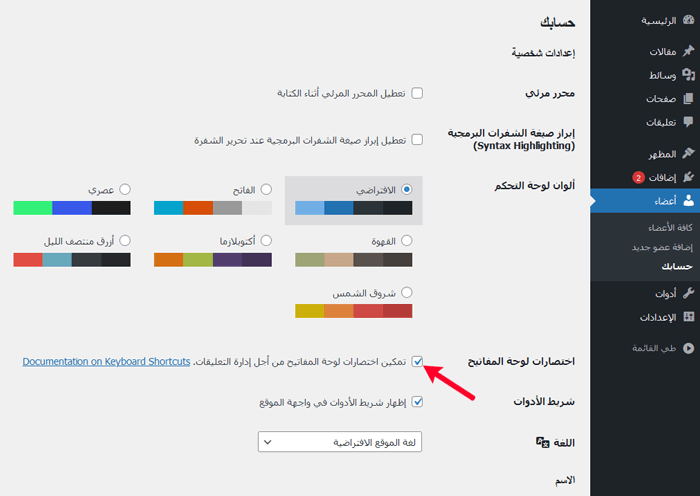Viewport: 700px width, 496px height.
Task: Go to حسابك submenu link
Action: tap(677, 267)
